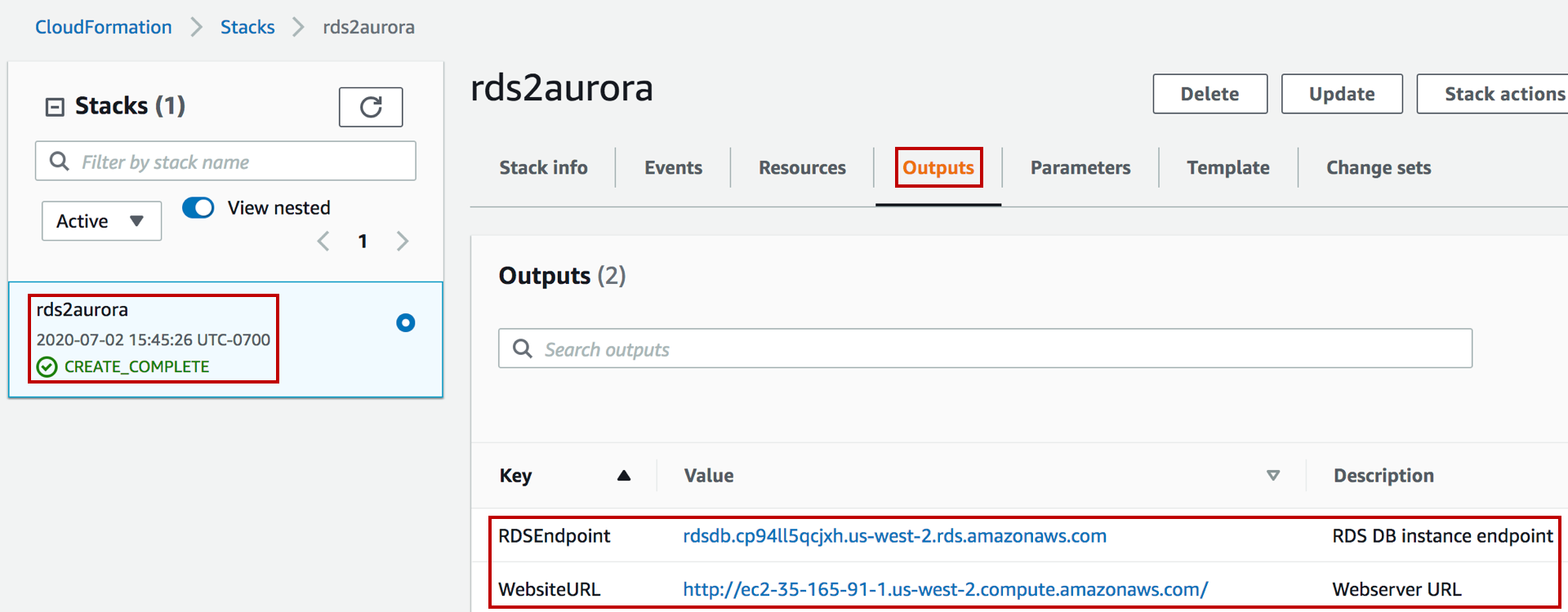This screenshot has width=1568, height=612.
Task: Open the Parameters tab
Action: click(x=1080, y=167)
